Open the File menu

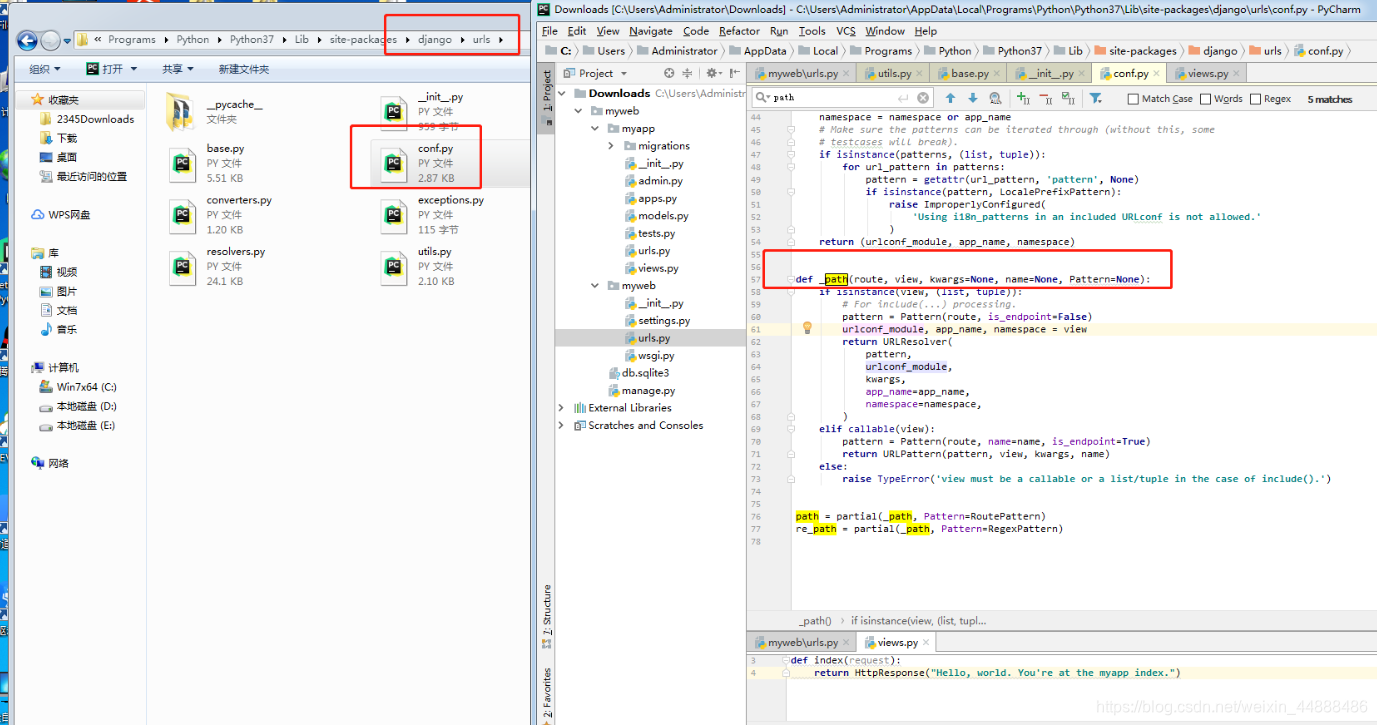click(550, 31)
